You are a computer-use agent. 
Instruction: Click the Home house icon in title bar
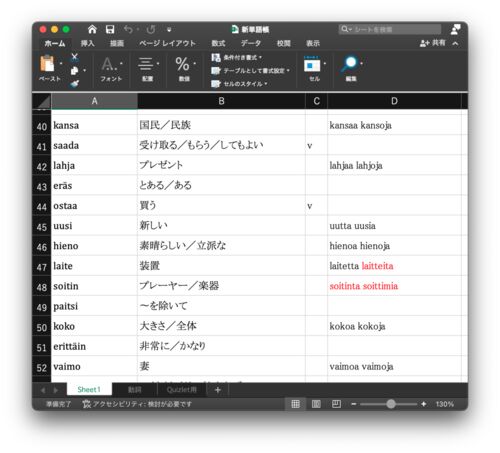[x=92, y=29]
